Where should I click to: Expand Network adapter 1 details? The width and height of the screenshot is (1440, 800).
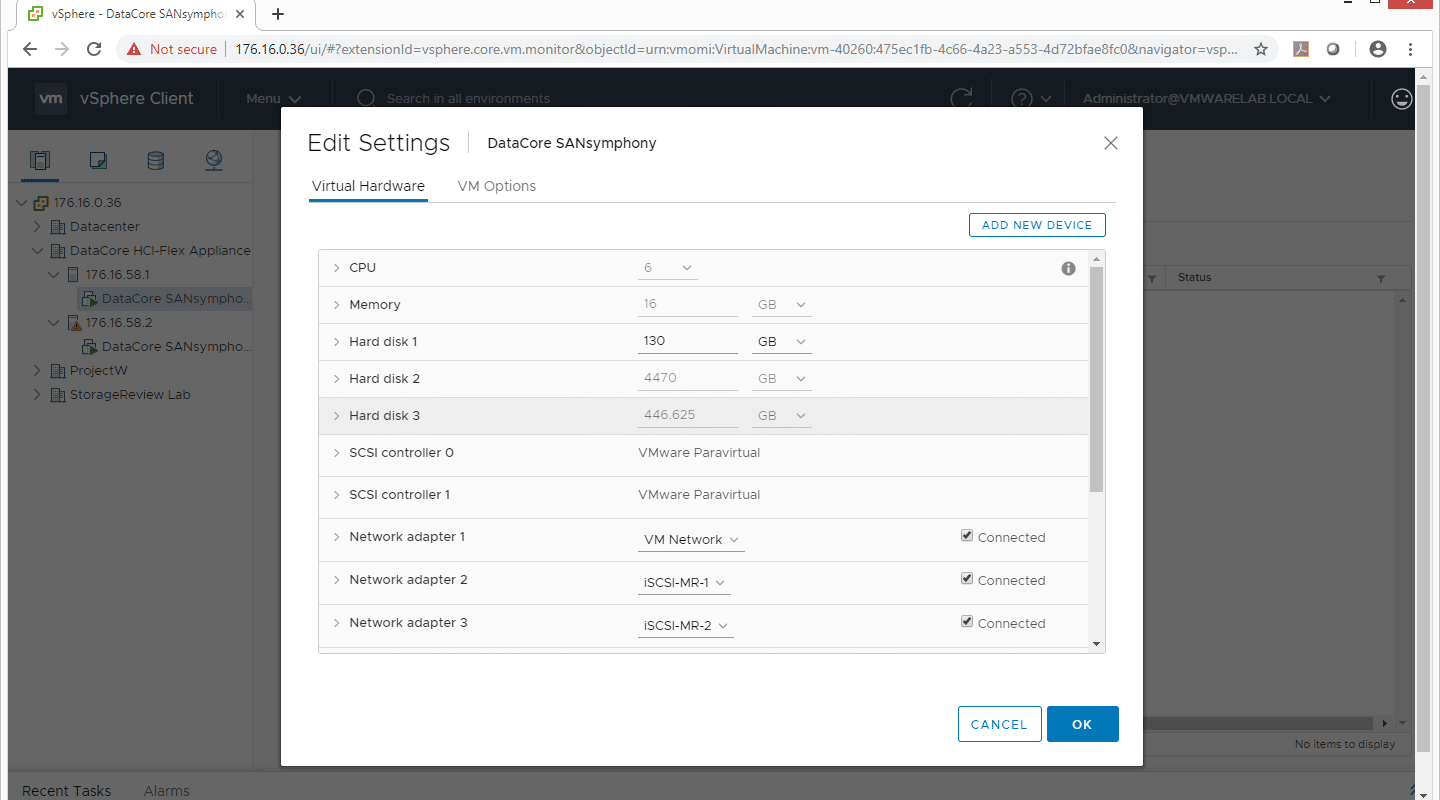click(337, 537)
